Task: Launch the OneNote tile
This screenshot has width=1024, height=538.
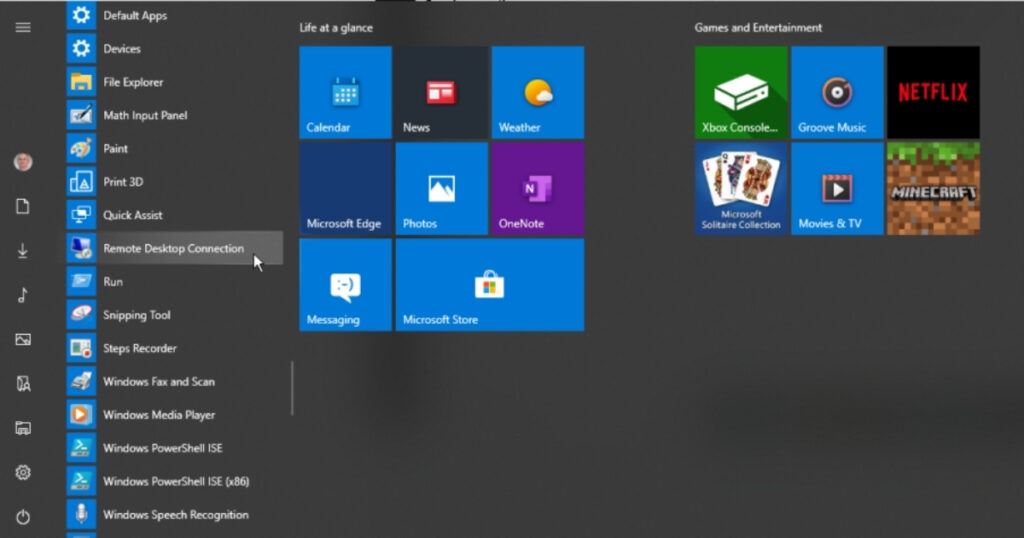Action: click(x=537, y=188)
